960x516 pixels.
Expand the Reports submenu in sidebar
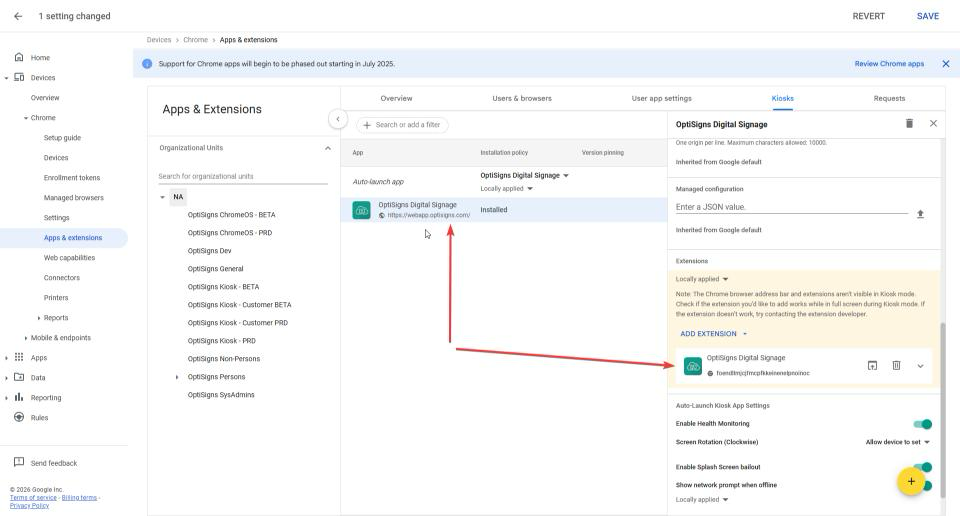pos(39,318)
